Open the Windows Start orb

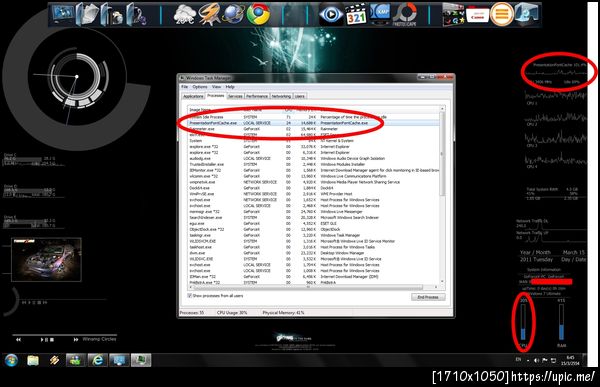pyautogui.click(x=11, y=360)
